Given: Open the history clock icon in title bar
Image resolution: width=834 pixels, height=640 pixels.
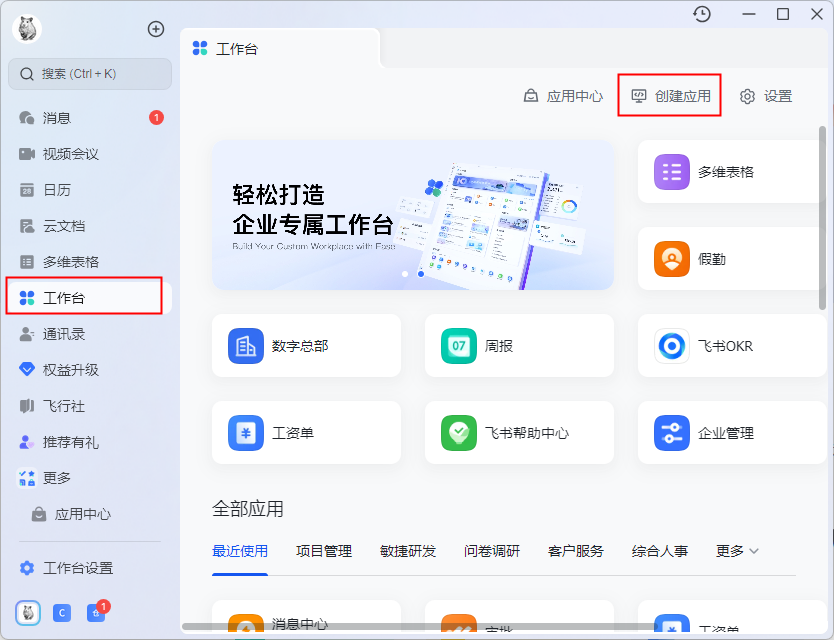Looking at the screenshot, I should [x=702, y=14].
